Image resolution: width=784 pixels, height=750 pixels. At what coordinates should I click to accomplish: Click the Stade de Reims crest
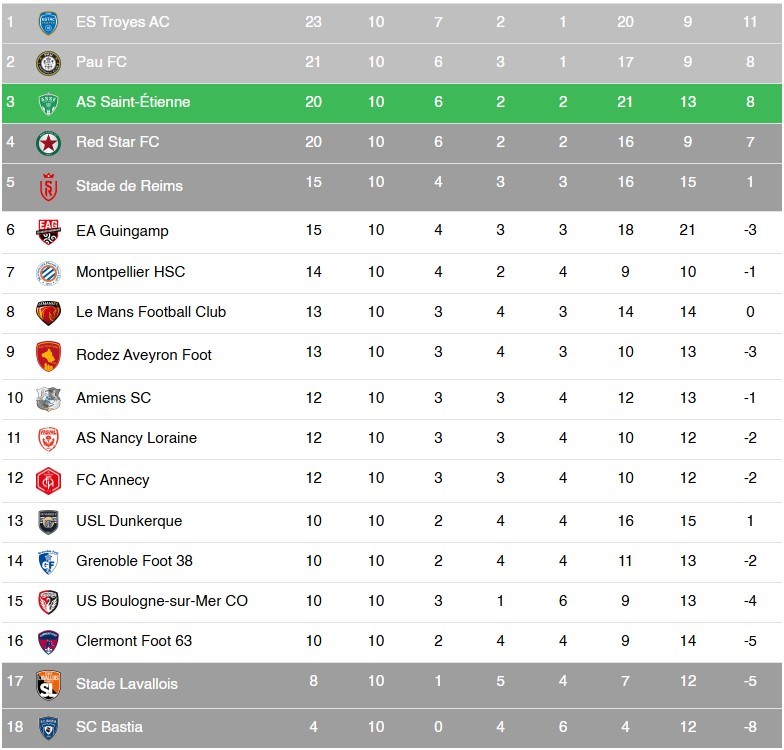(x=48, y=186)
